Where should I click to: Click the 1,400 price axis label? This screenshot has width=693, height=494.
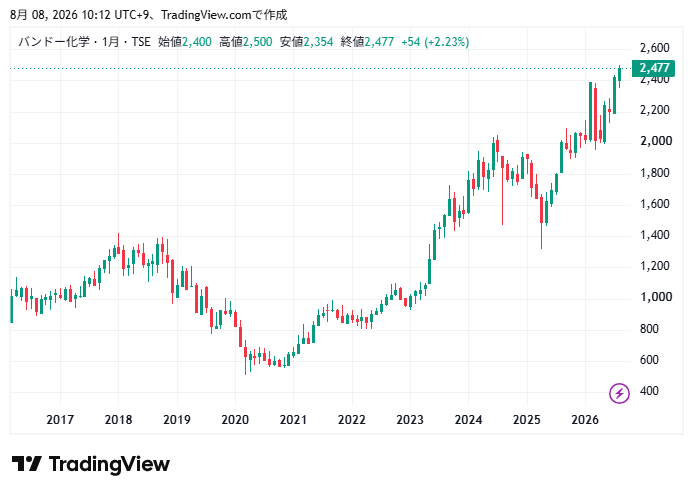click(655, 235)
